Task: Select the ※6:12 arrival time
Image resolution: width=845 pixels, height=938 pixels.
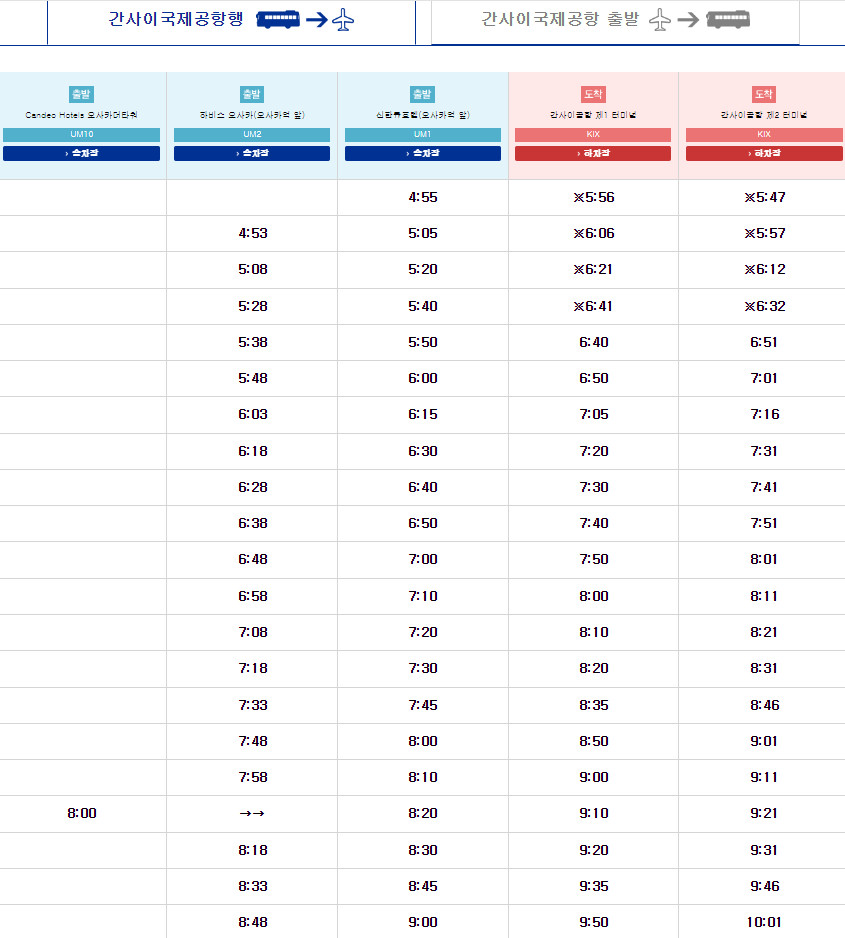Action: (764, 269)
